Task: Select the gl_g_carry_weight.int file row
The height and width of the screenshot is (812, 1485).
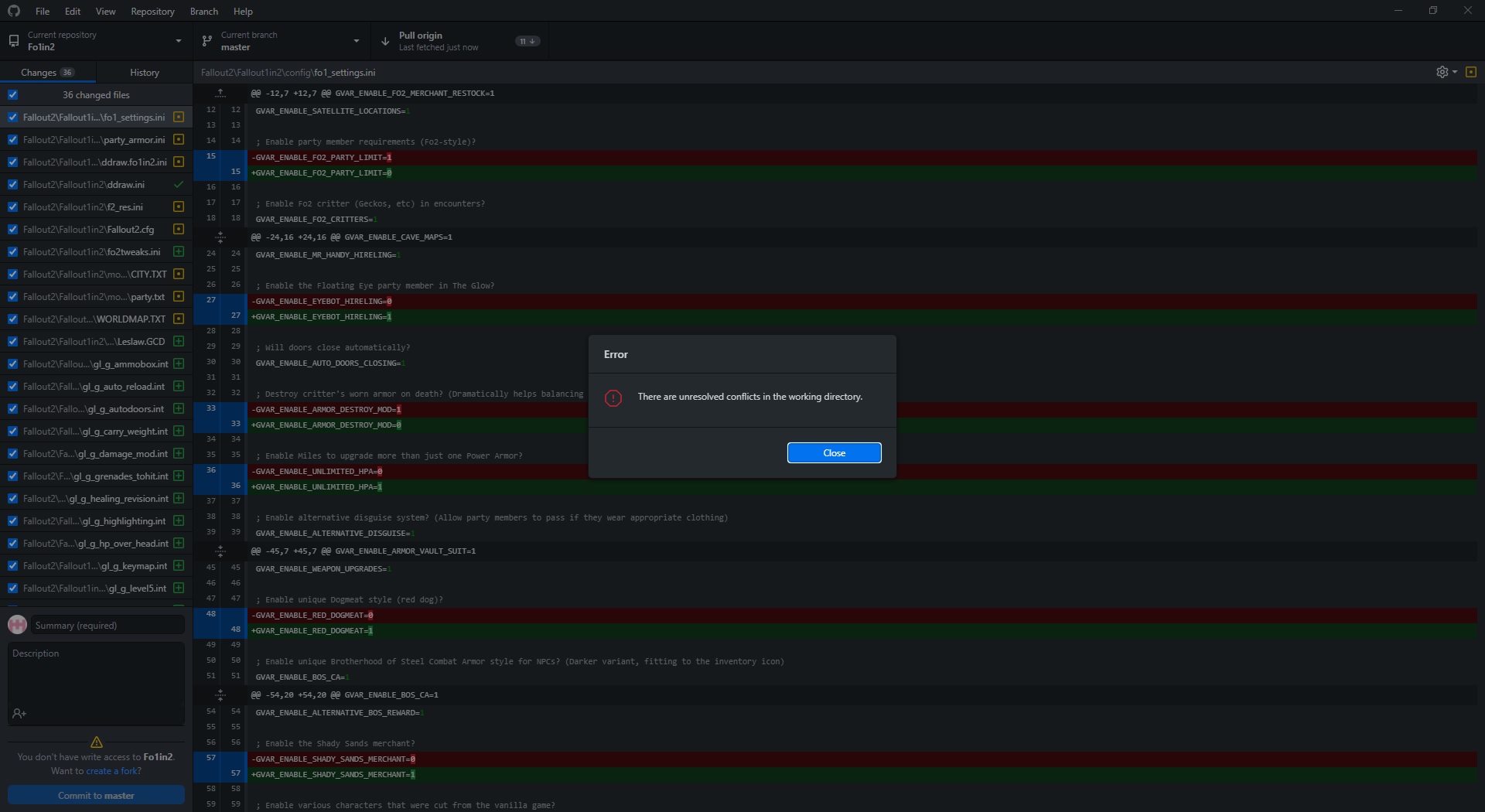Action: pyautogui.click(x=96, y=431)
